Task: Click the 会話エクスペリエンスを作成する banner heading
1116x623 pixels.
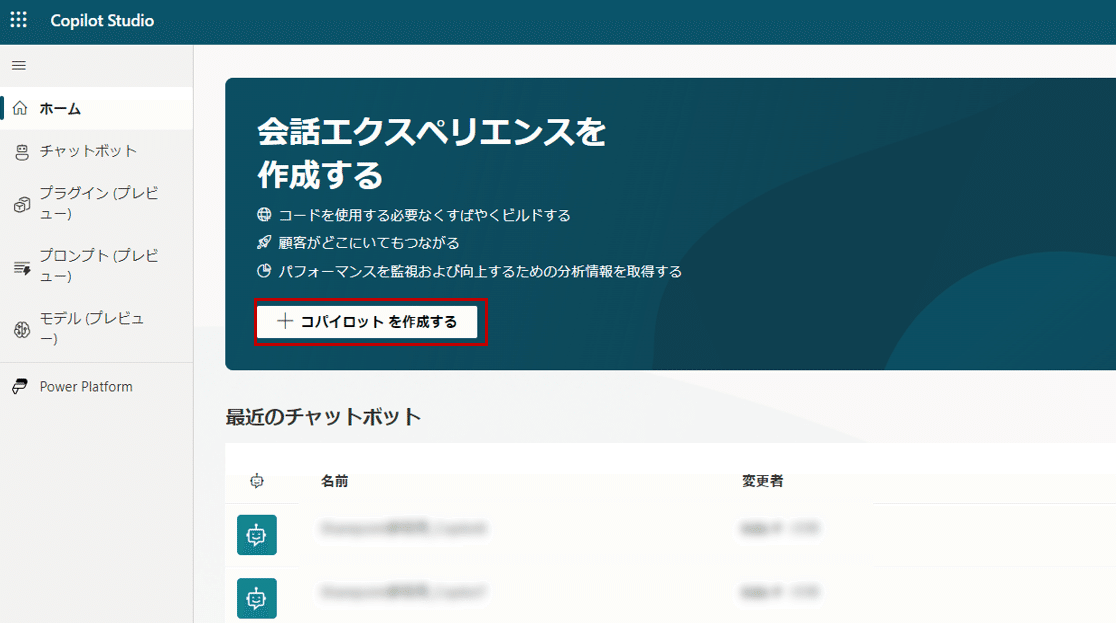Action: (x=431, y=153)
